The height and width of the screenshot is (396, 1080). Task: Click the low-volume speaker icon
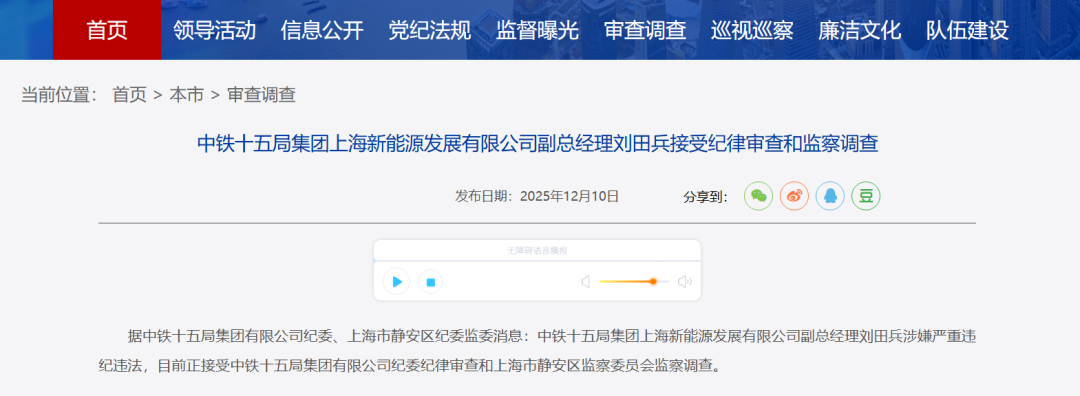(585, 282)
